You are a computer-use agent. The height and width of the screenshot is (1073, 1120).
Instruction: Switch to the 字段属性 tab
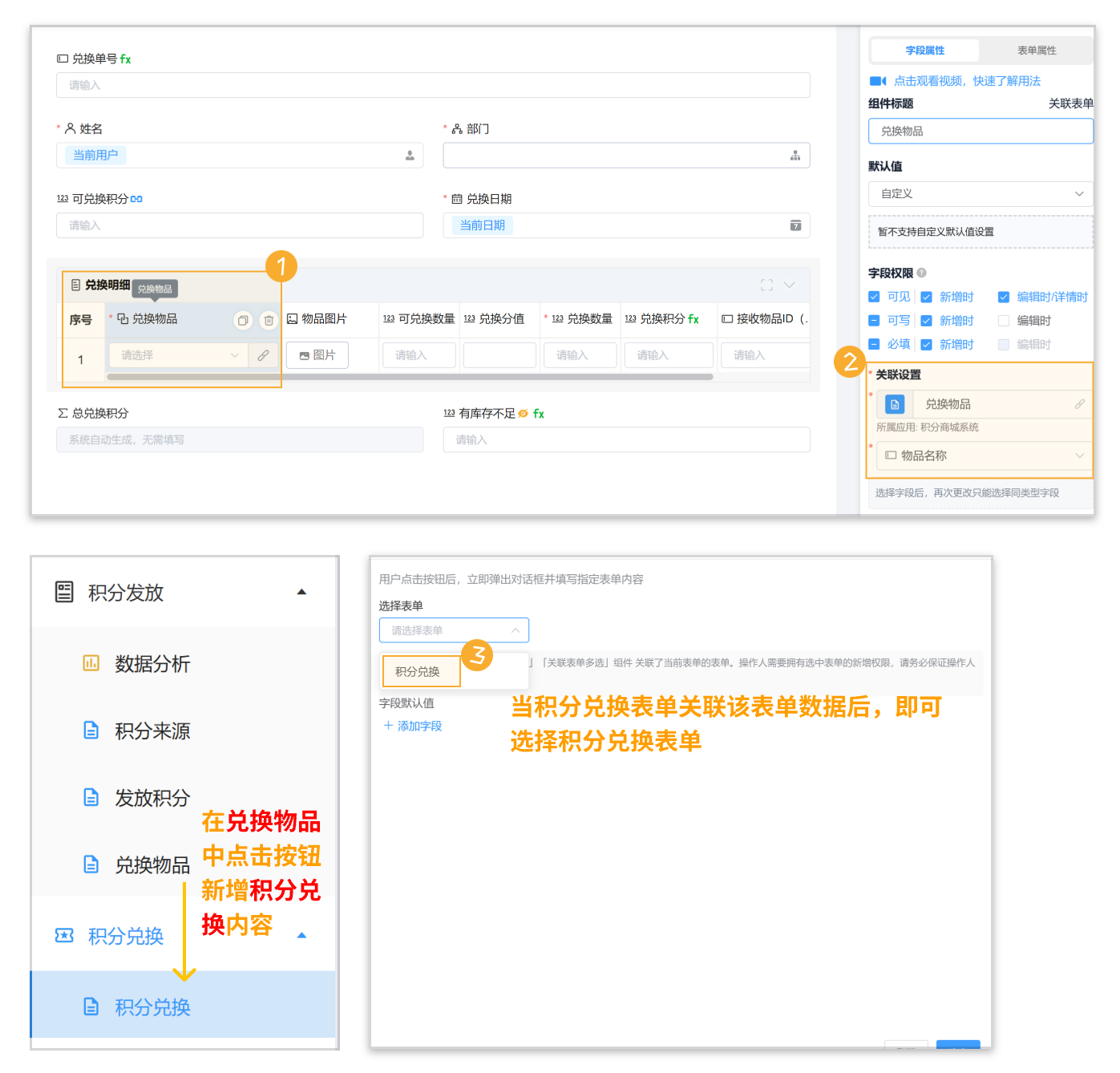[925, 50]
